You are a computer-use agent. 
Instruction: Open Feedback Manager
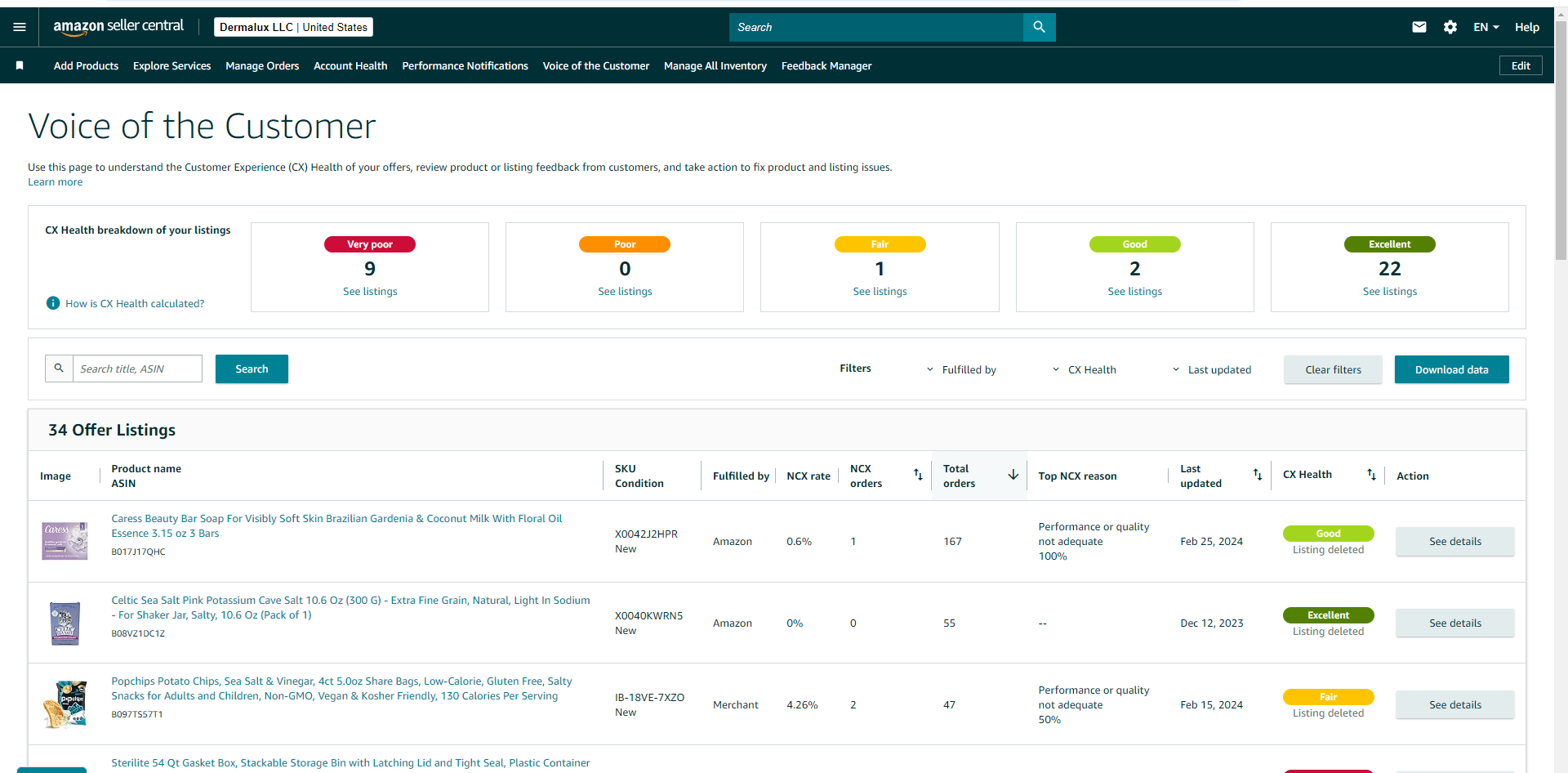(x=826, y=65)
